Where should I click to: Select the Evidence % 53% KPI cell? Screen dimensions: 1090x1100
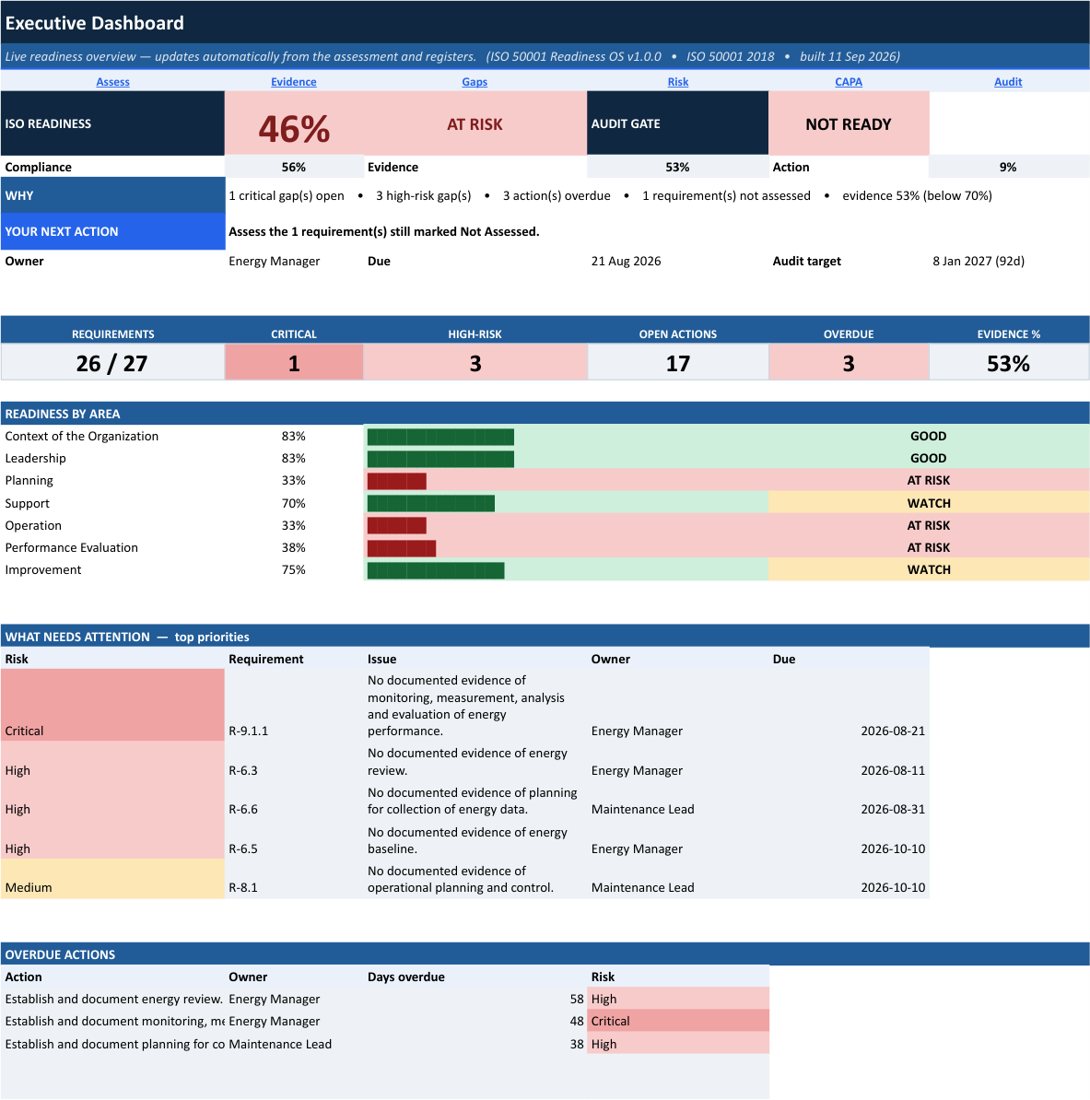tap(1008, 363)
